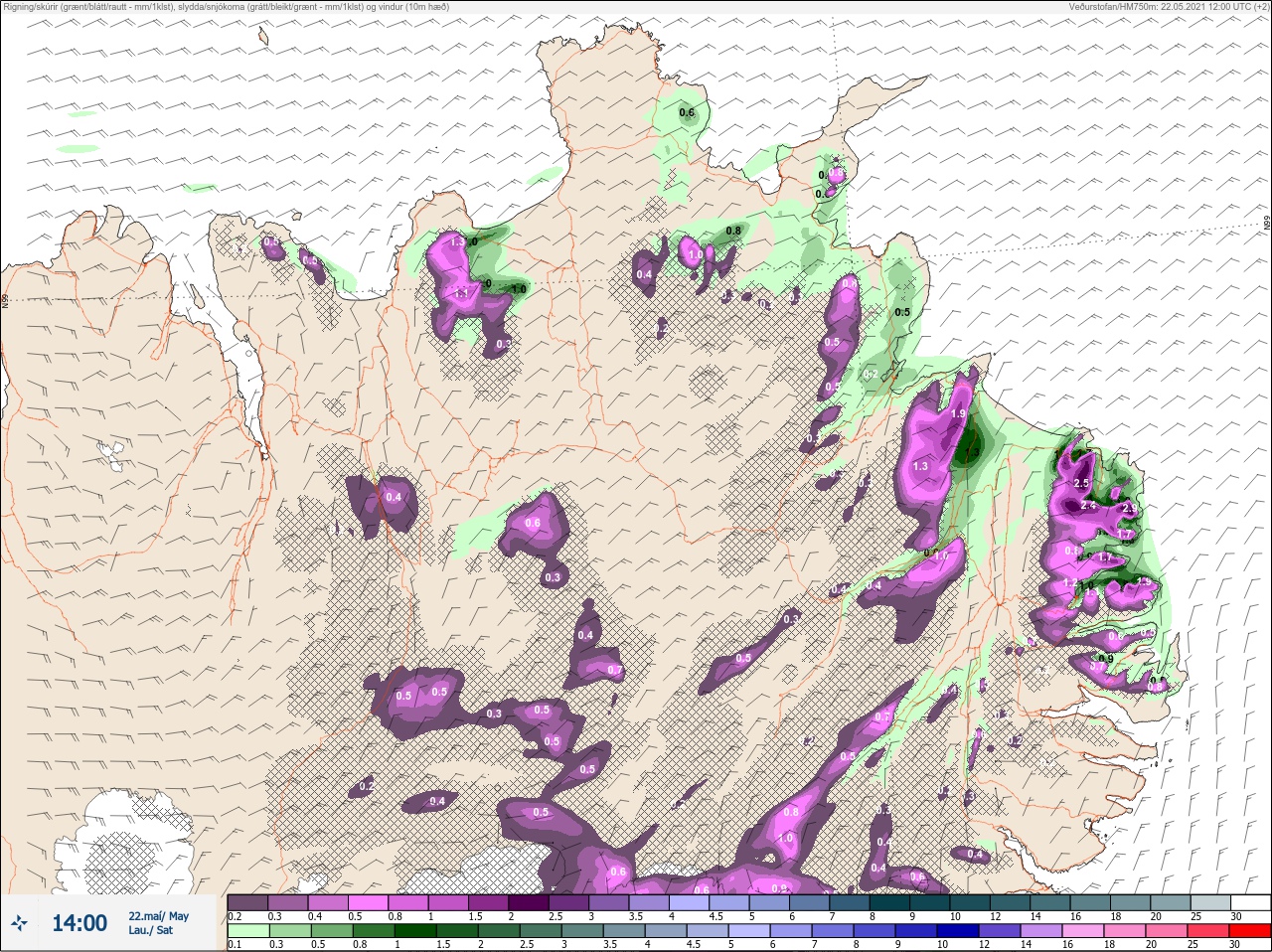The width and height of the screenshot is (1272, 952).
Task: Select the red legend swatch labeled 30
Action: [1250, 931]
